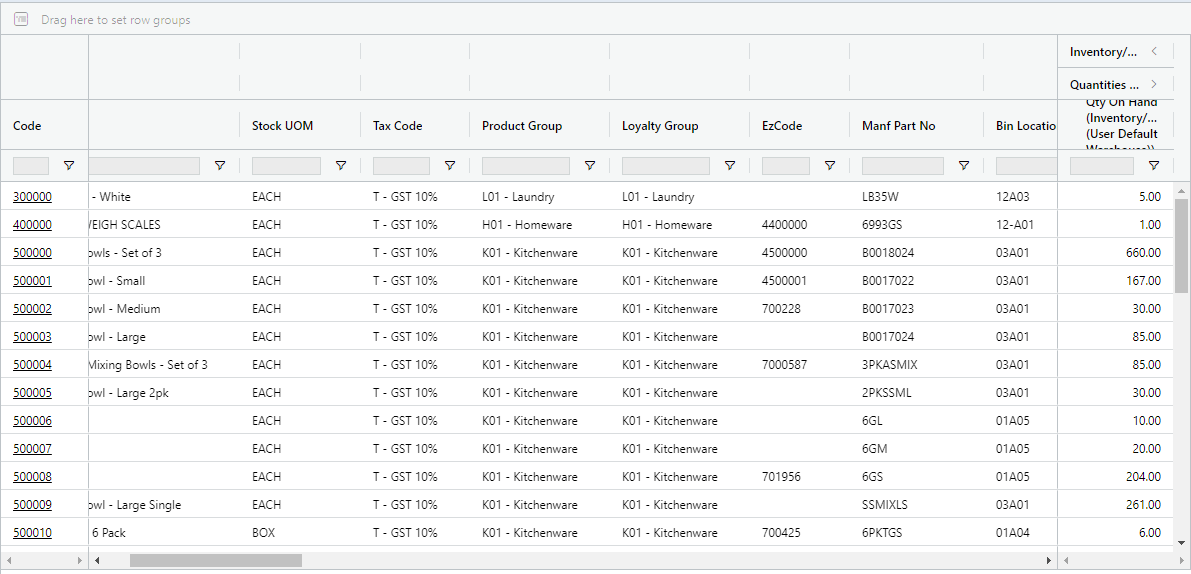This screenshot has height=574, width=1191.
Task: Expand the Quantities column group chevron
Action: click(x=1154, y=85)
